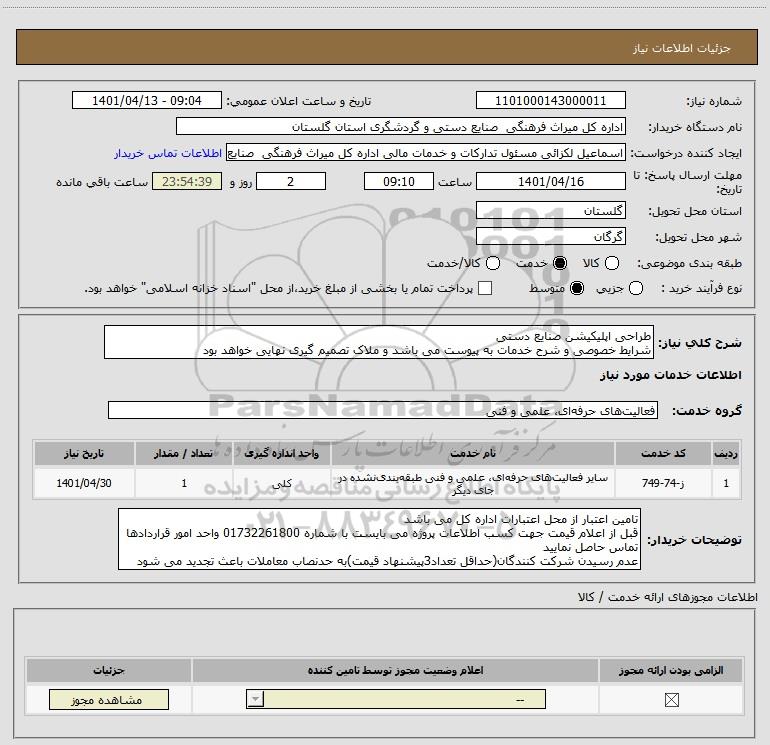Click the اطلاعات خدمات مورد نیاز heading
The width and height of the screenshot is (770, 745).
[670, 375]
